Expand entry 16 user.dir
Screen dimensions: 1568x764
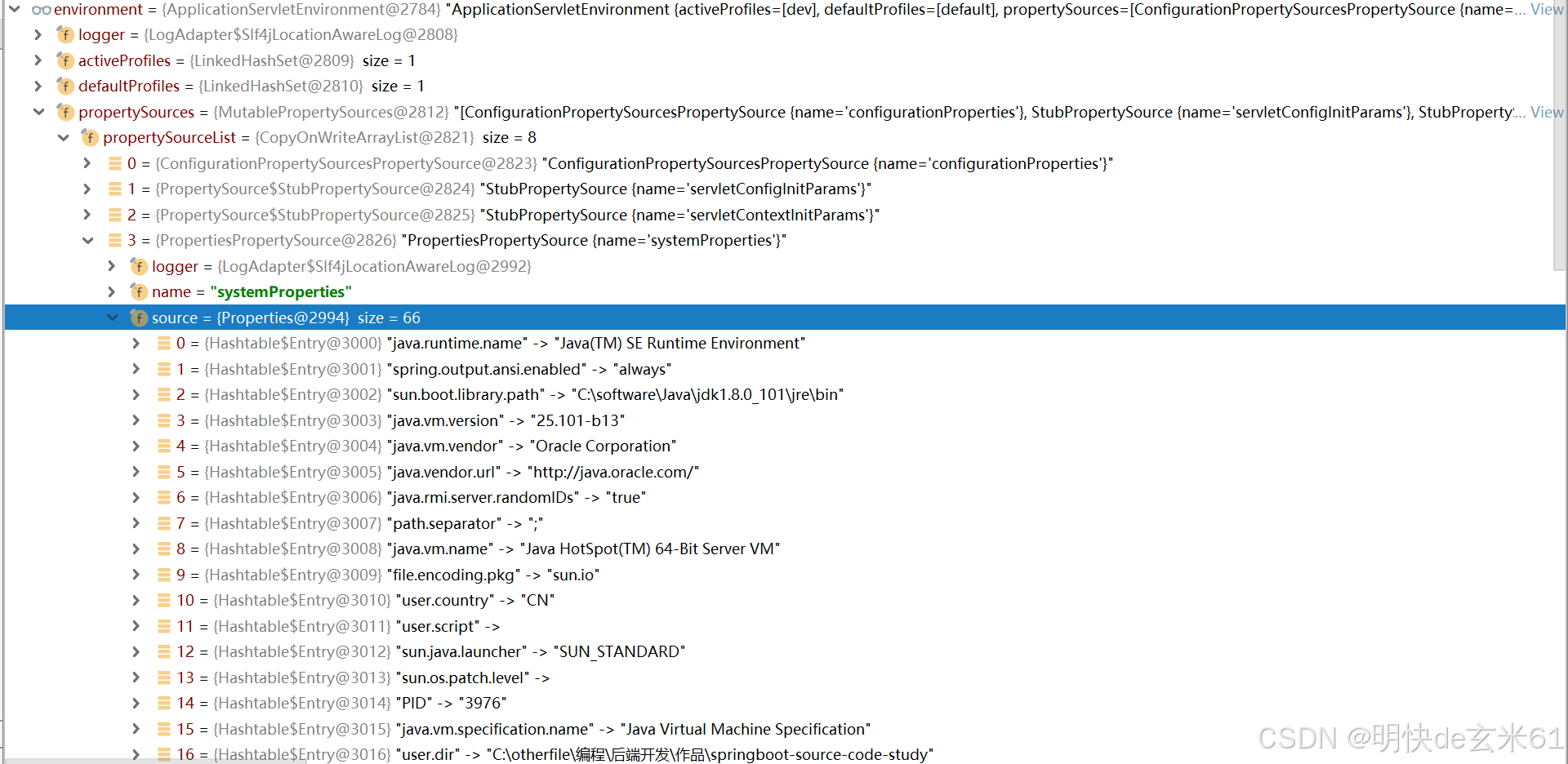(136, 754)
